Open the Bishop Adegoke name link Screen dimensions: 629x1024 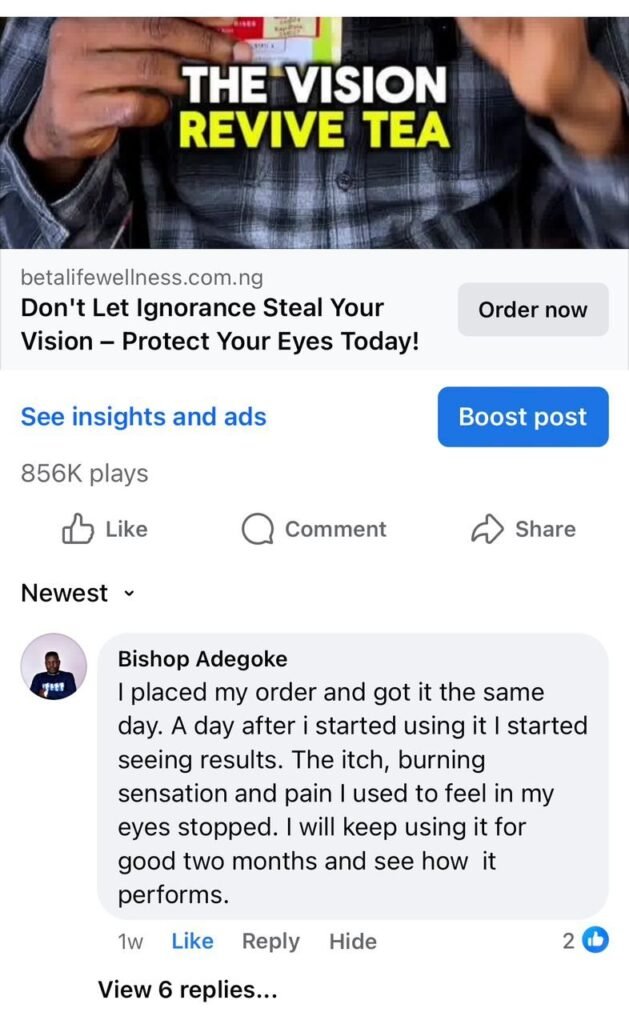click(x=202, y=659)
